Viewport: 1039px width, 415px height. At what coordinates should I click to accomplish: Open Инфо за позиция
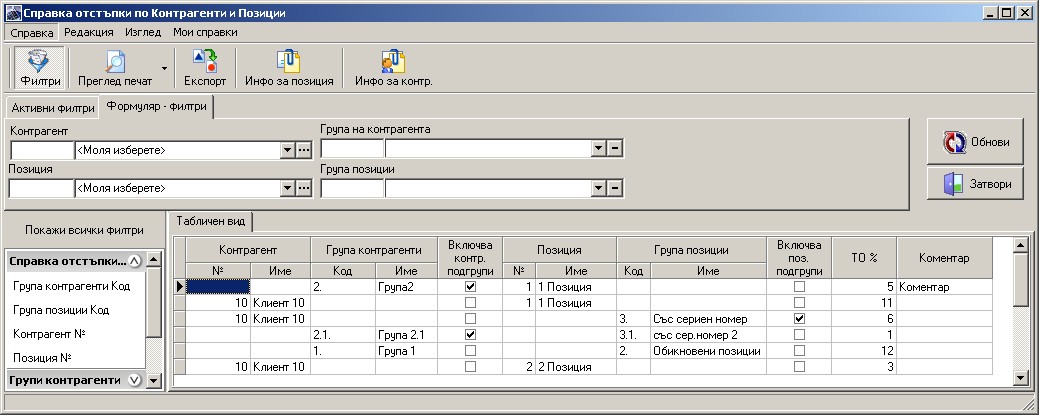[x=289, y=69]
